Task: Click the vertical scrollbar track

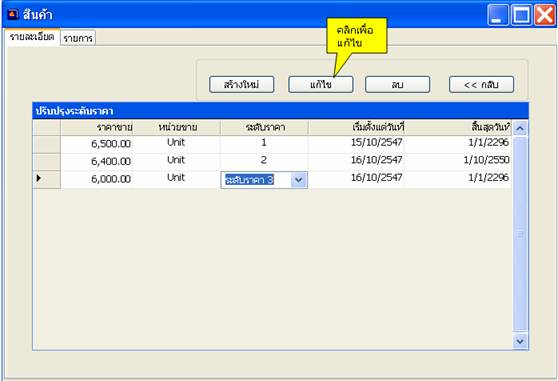Action: click(x=520, y=235)
